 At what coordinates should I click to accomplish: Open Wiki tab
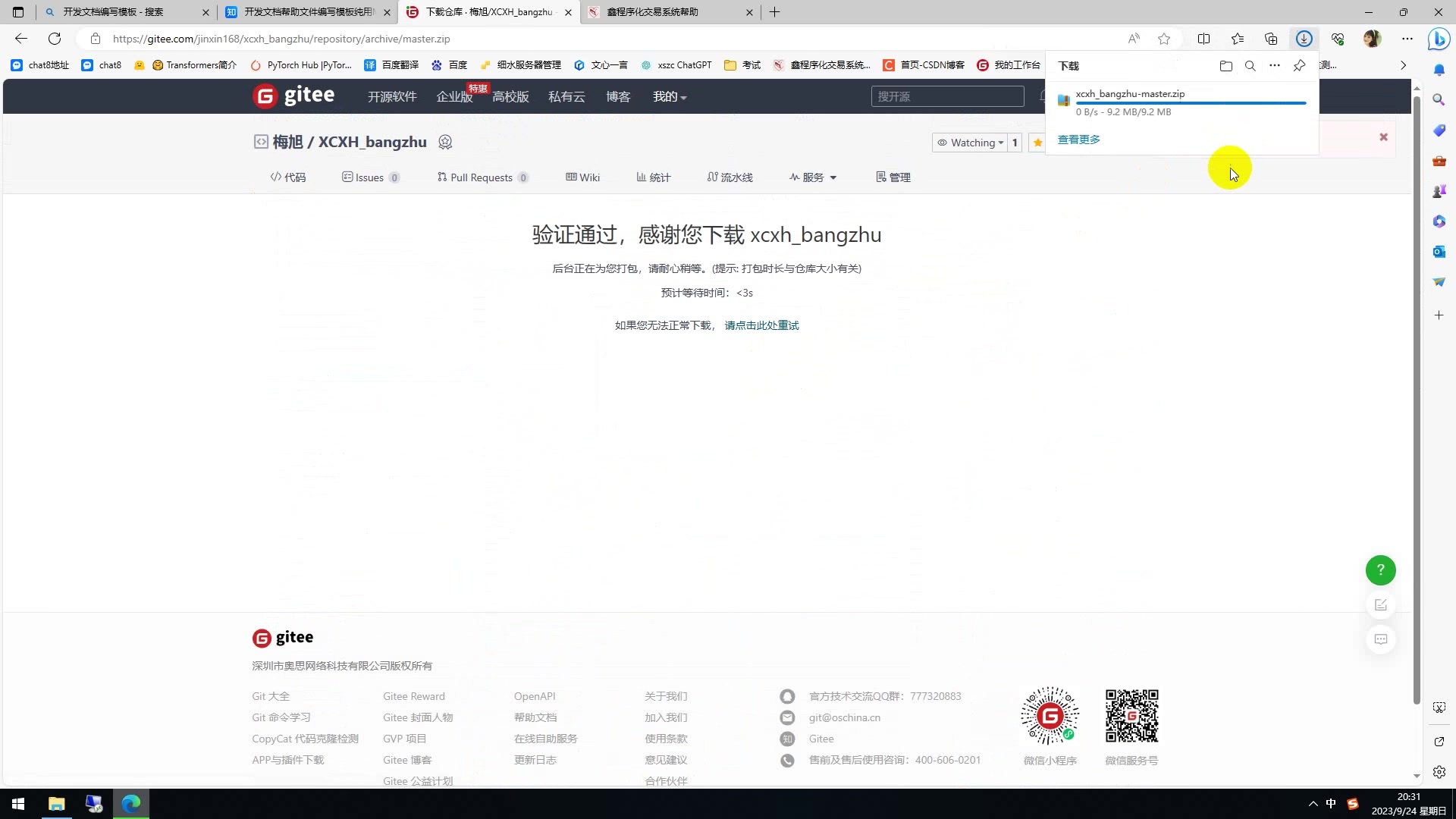coord(582,177)
